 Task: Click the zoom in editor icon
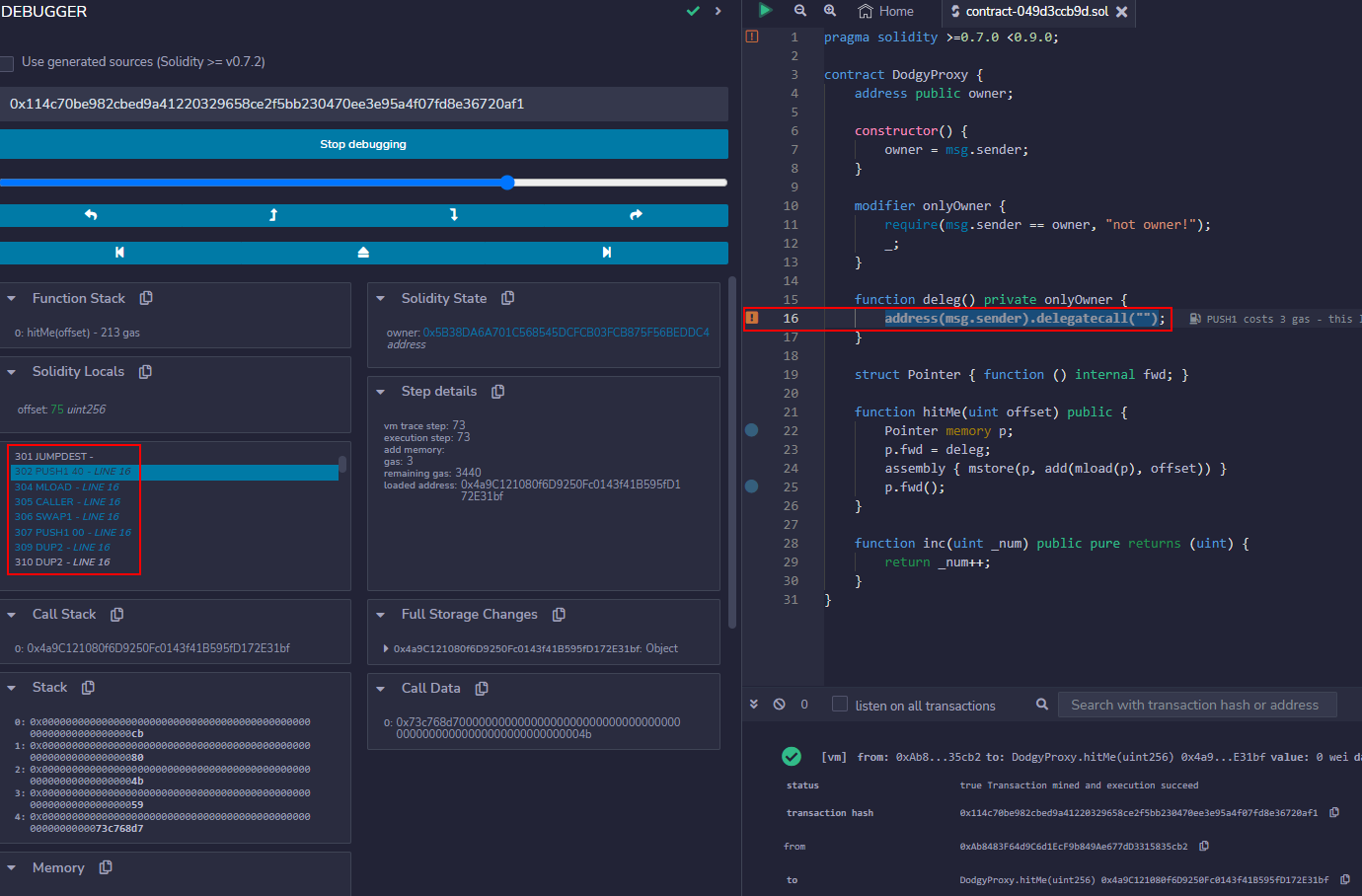click(830, 11)
